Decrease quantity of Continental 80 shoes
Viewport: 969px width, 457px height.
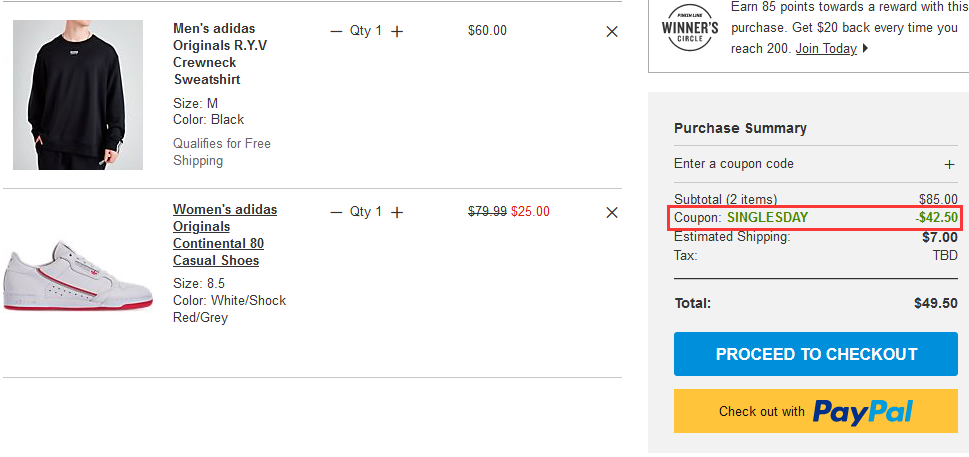[336, 212]
